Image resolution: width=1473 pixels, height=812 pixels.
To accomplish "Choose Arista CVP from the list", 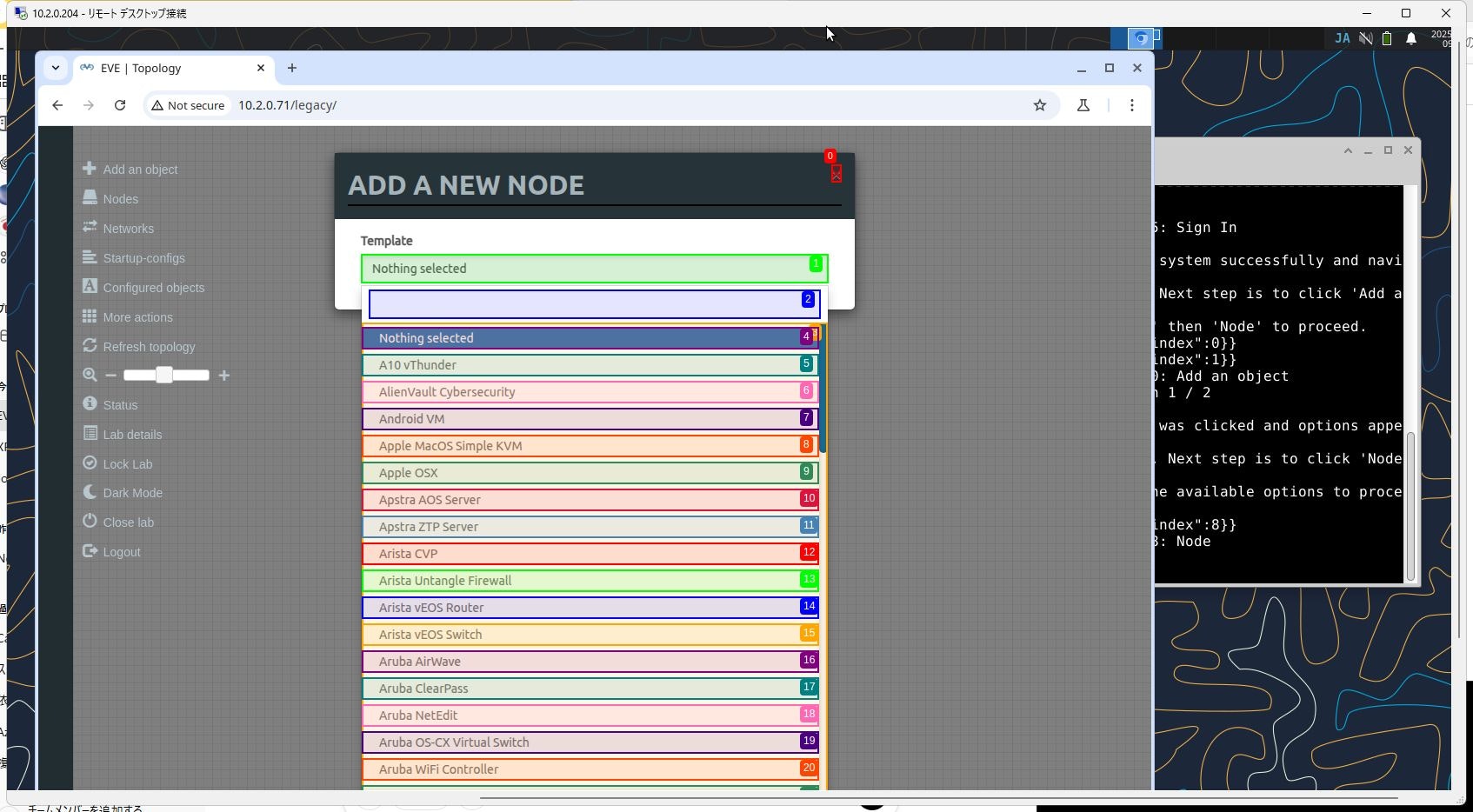I will click(x=590, y=554).
